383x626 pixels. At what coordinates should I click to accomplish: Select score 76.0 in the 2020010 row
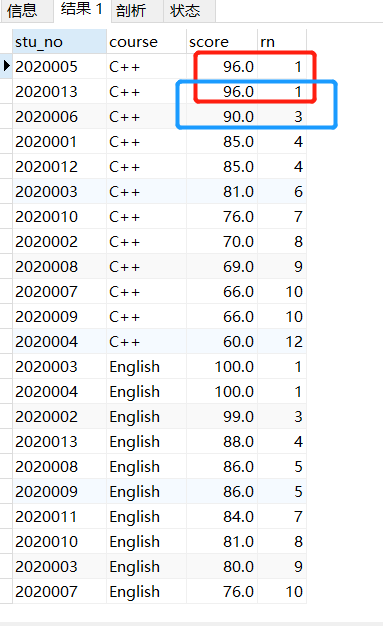[x=222, y=217]
